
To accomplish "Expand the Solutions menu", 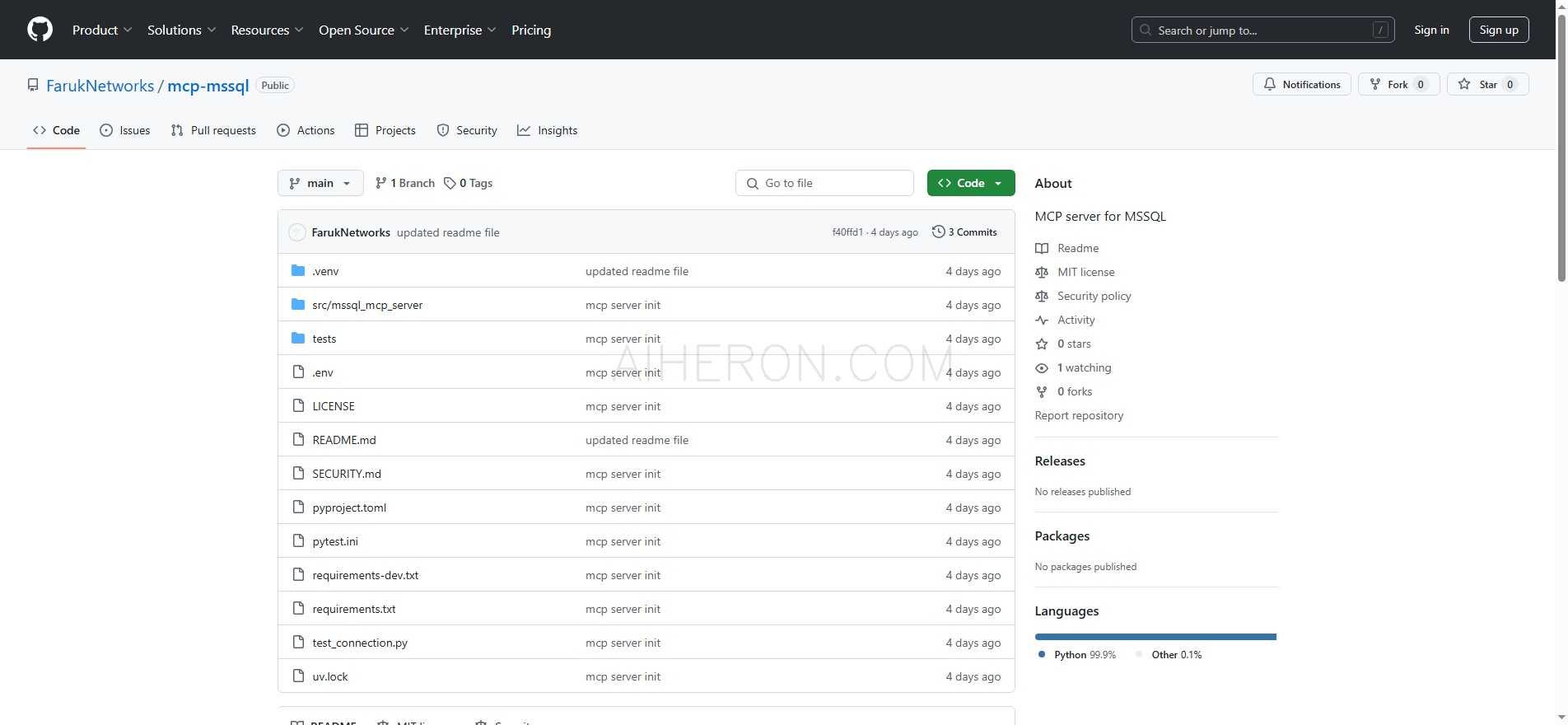I will pyautogui.click(x=181, y=30).
